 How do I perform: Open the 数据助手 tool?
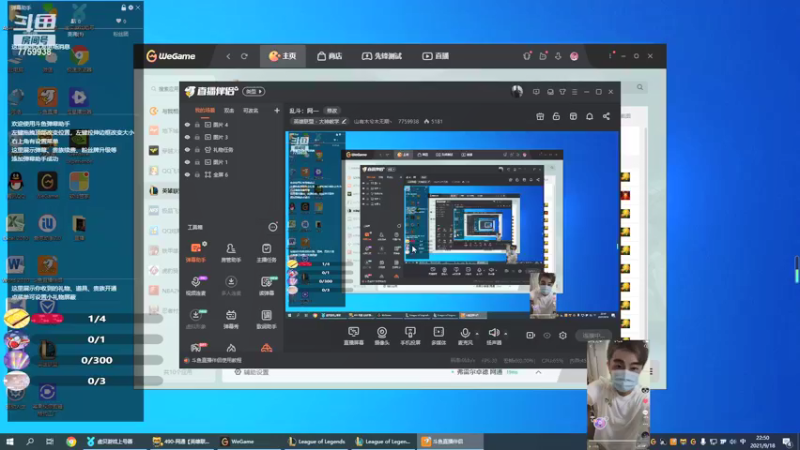point(266,319)
